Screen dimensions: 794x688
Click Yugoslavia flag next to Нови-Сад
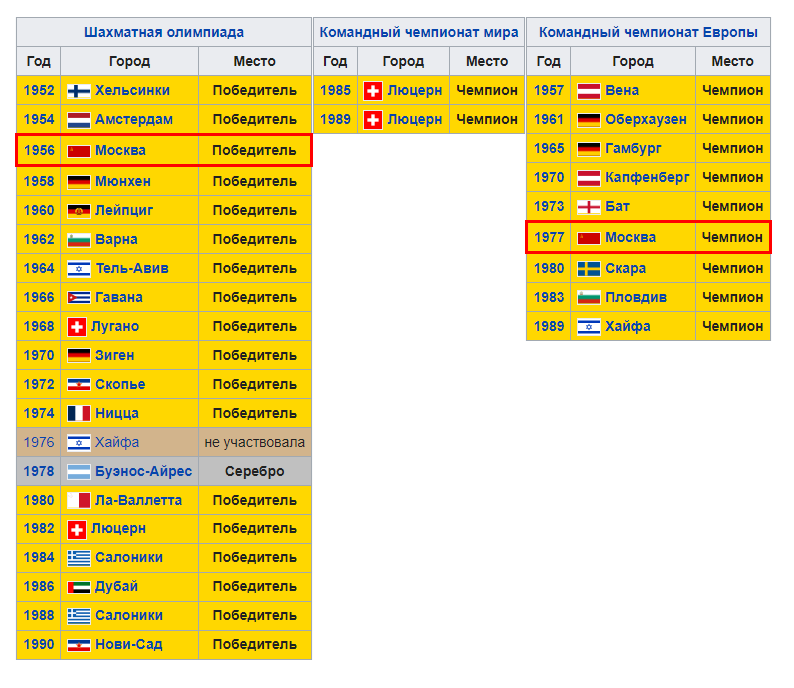pyautogui.click(x=79, y=645)
